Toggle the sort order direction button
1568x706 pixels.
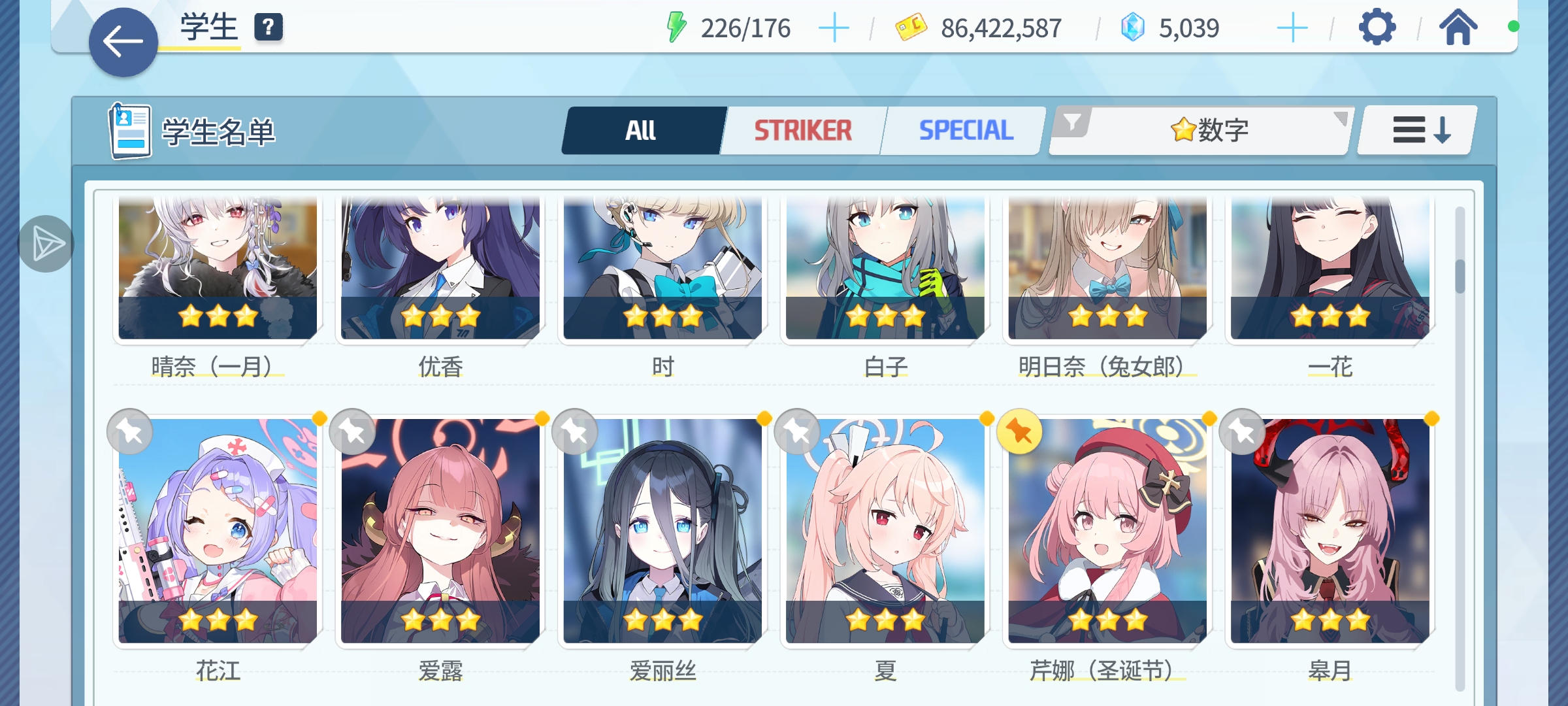[x=1418, y=130]
